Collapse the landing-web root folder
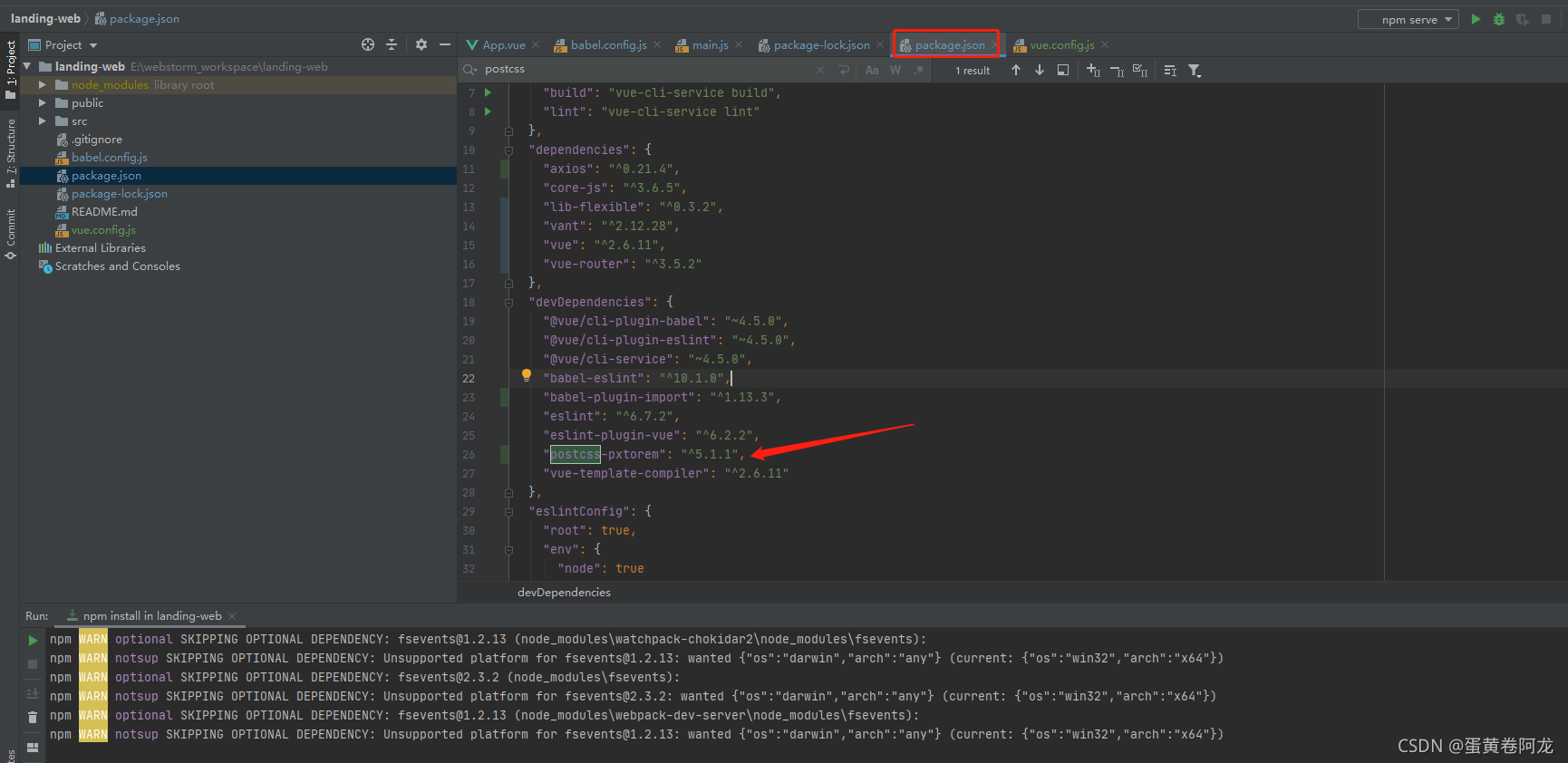The height and width of the screenshot is (763, 1568). click(27, 66)
